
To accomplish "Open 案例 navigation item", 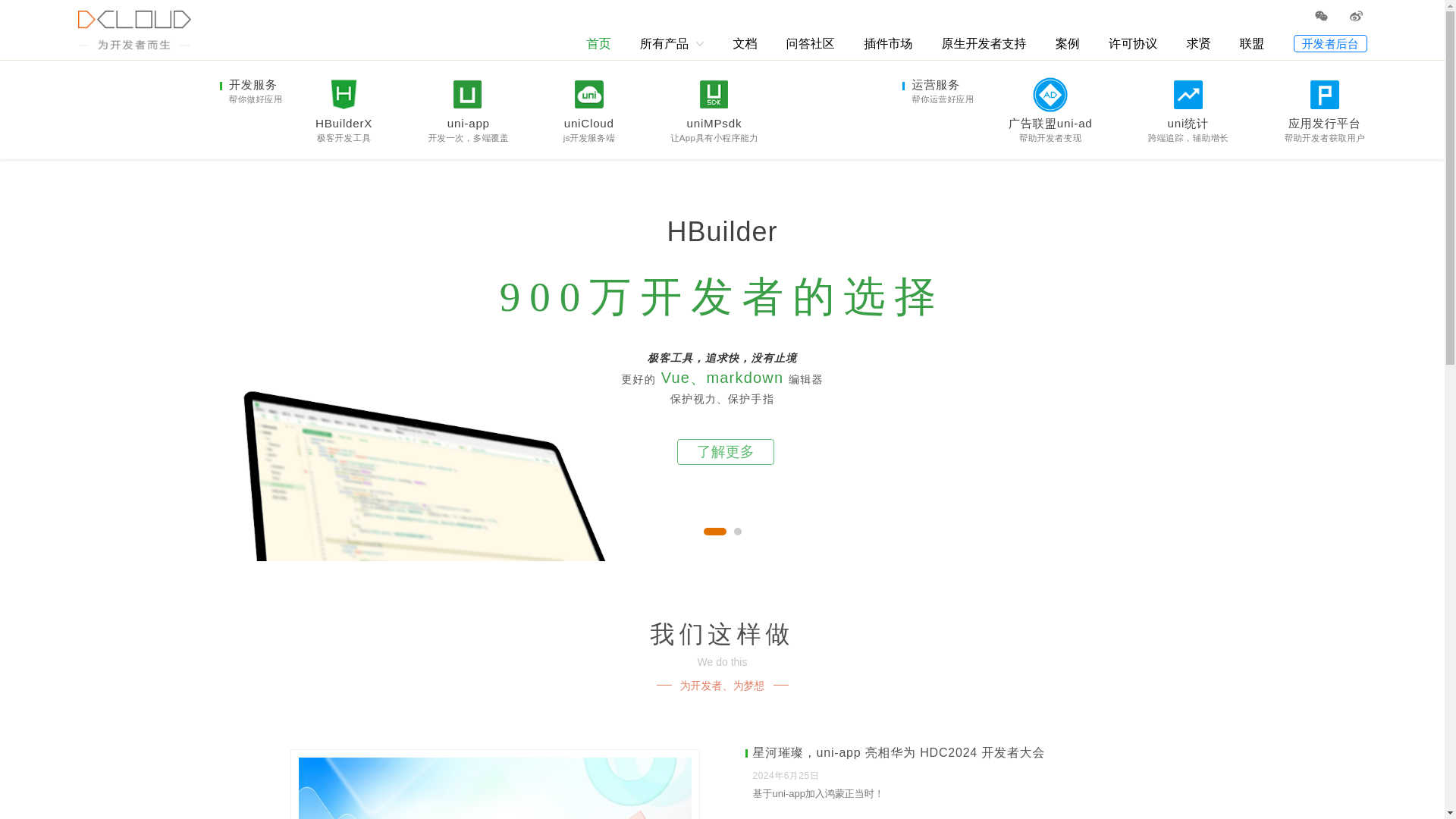I will point(1068,44).
